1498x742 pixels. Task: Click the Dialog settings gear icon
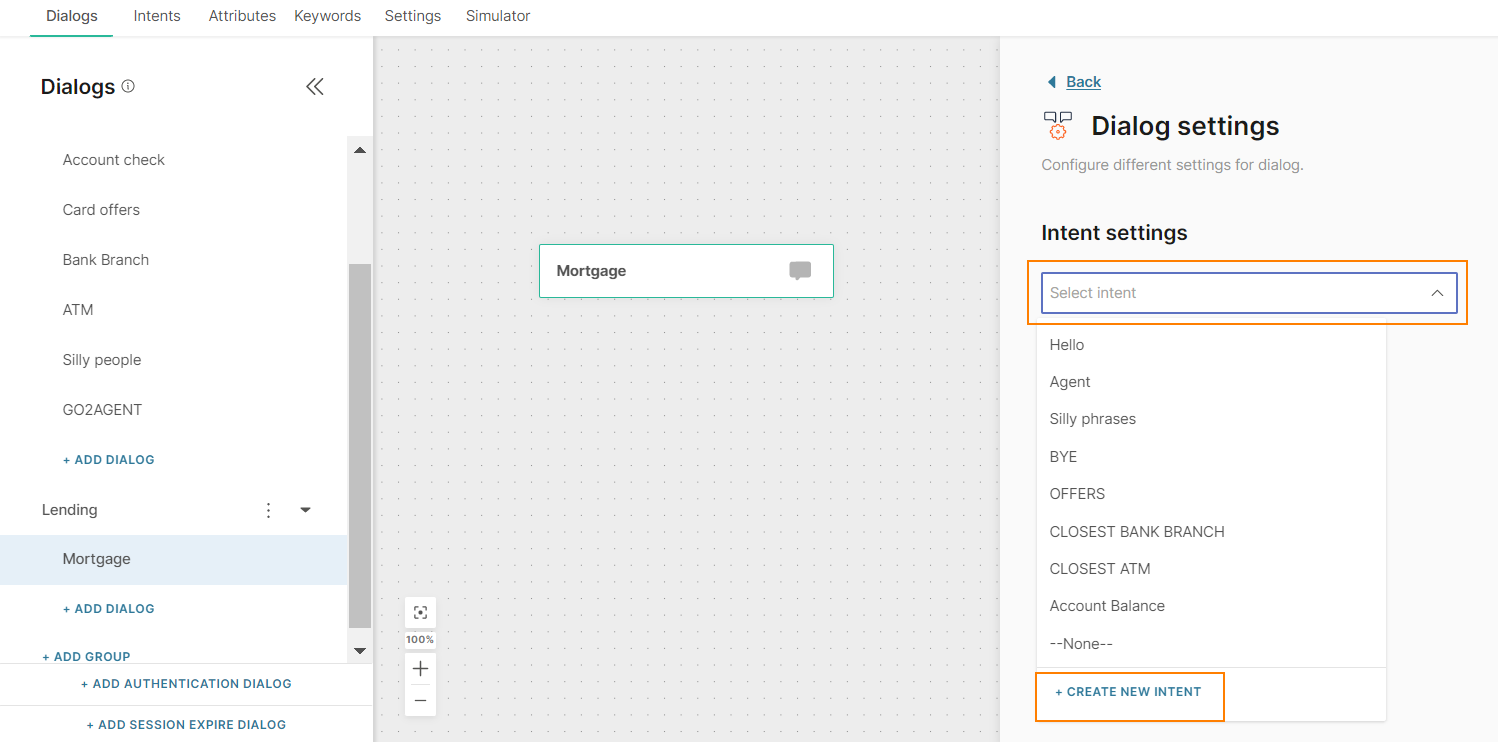point(1058,126)
